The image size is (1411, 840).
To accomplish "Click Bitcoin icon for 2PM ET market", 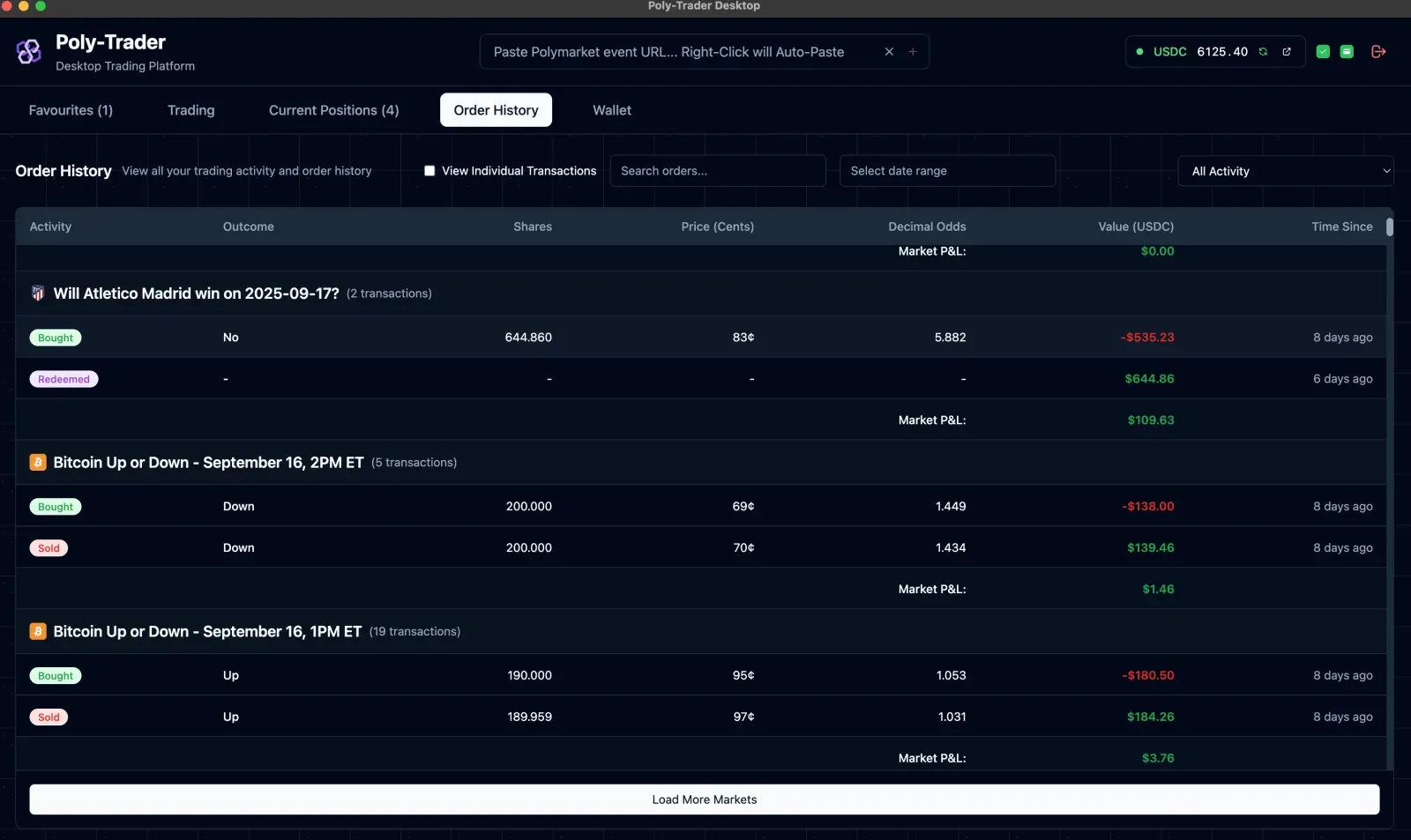I will pos(38,463).
